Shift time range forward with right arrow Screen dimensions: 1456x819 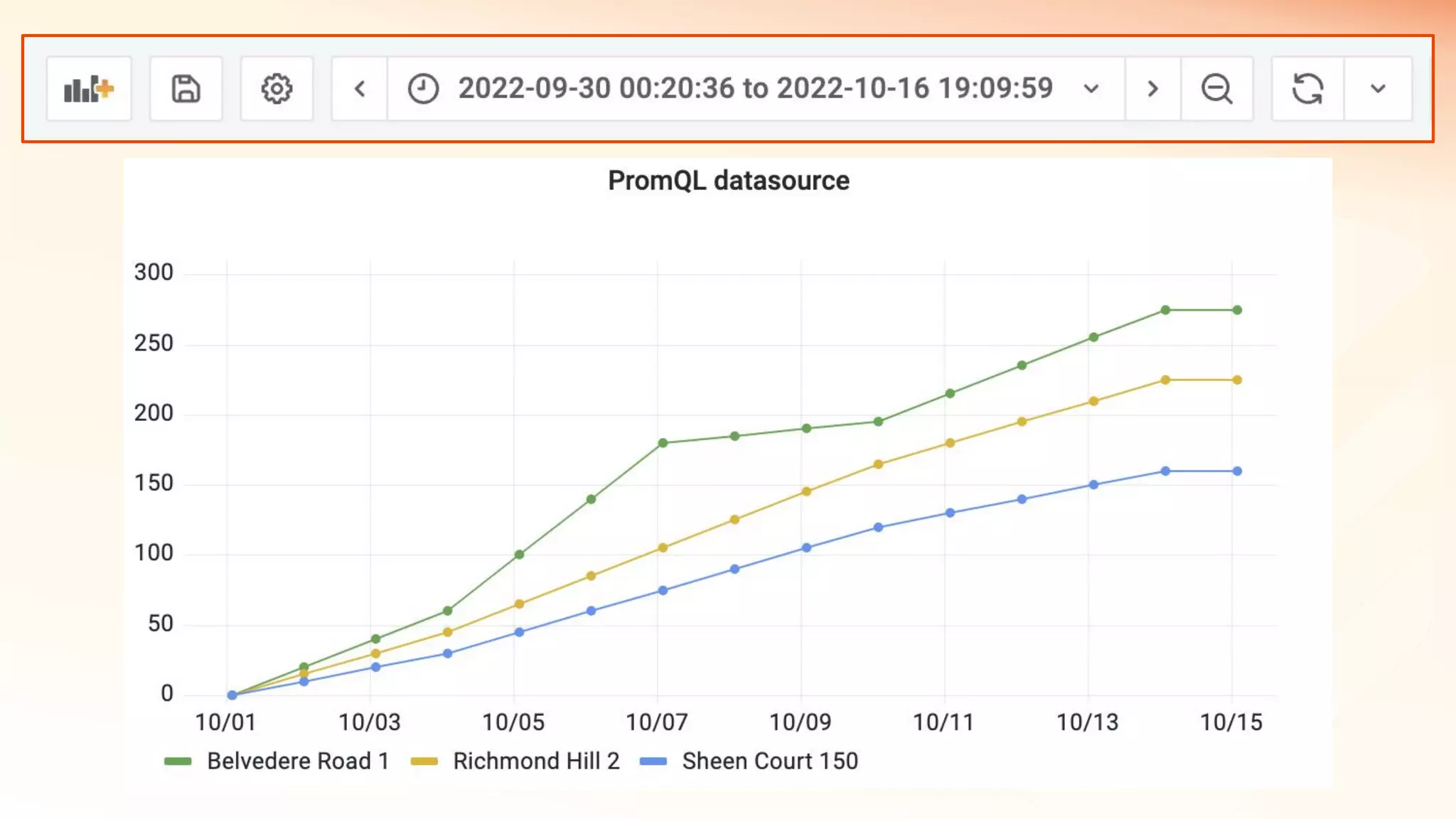click(x=1152, y=89)
